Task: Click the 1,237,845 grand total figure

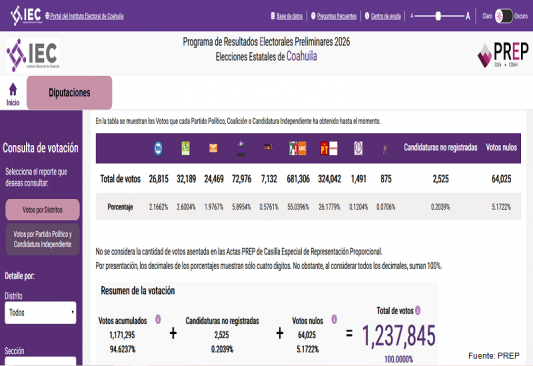Action: pos(398,336)
